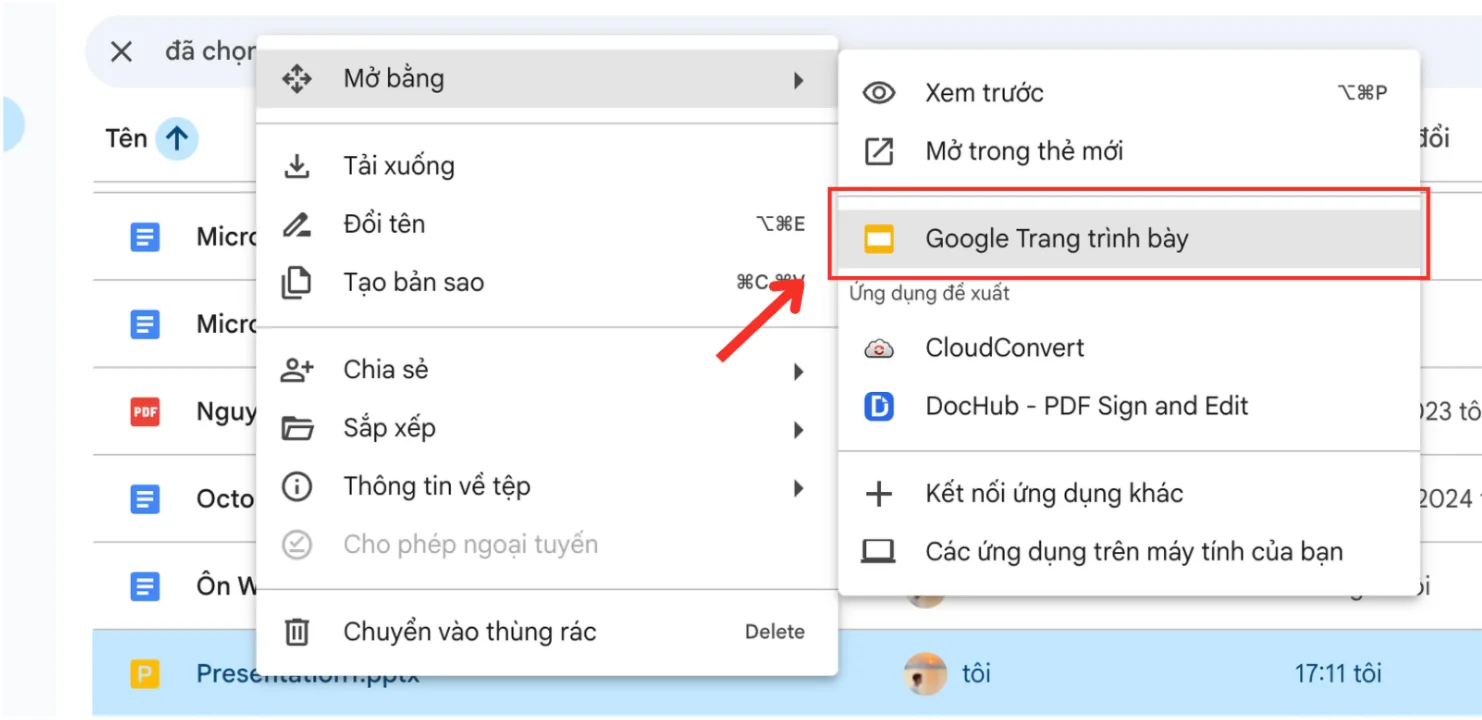
Task: Select the PDF icon in the Nguy row
Action: click(x=145, y=412)
